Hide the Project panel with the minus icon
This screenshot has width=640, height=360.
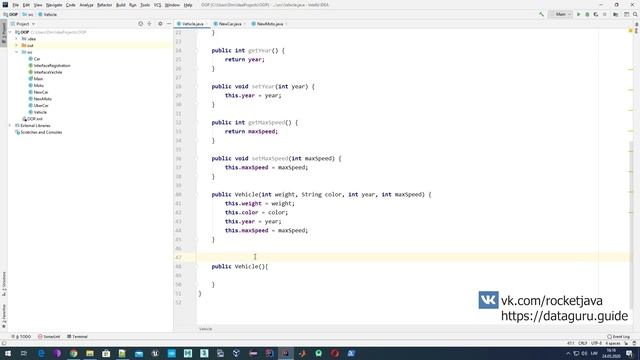(169, 24)
